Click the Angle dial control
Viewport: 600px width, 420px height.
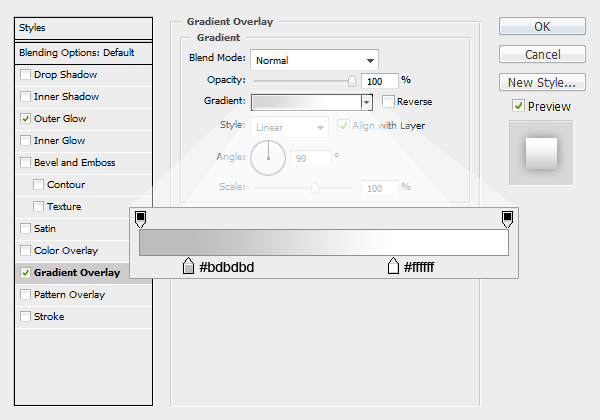pyautogui.click(x=268, y=158)
